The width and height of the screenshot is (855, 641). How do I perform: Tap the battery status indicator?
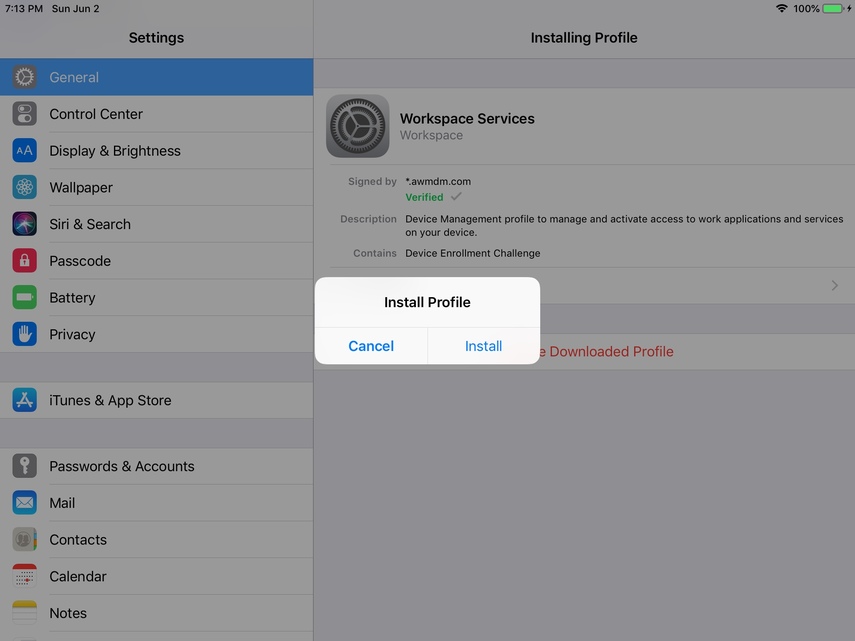click(833, 9)
